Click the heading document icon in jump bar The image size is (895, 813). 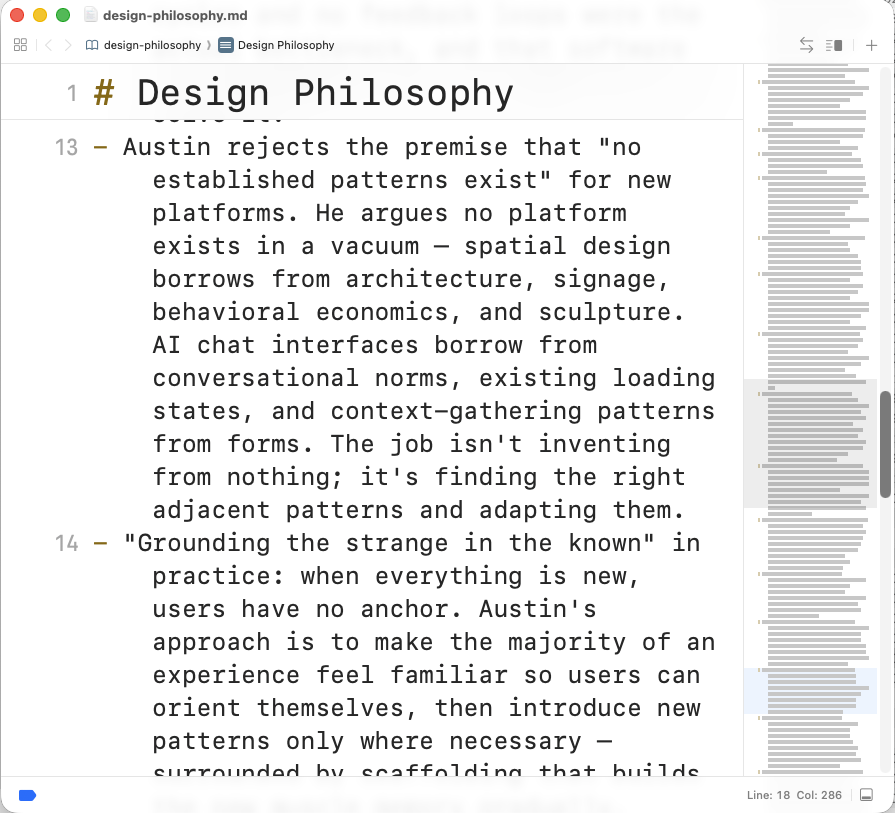(x=225, y=45)
